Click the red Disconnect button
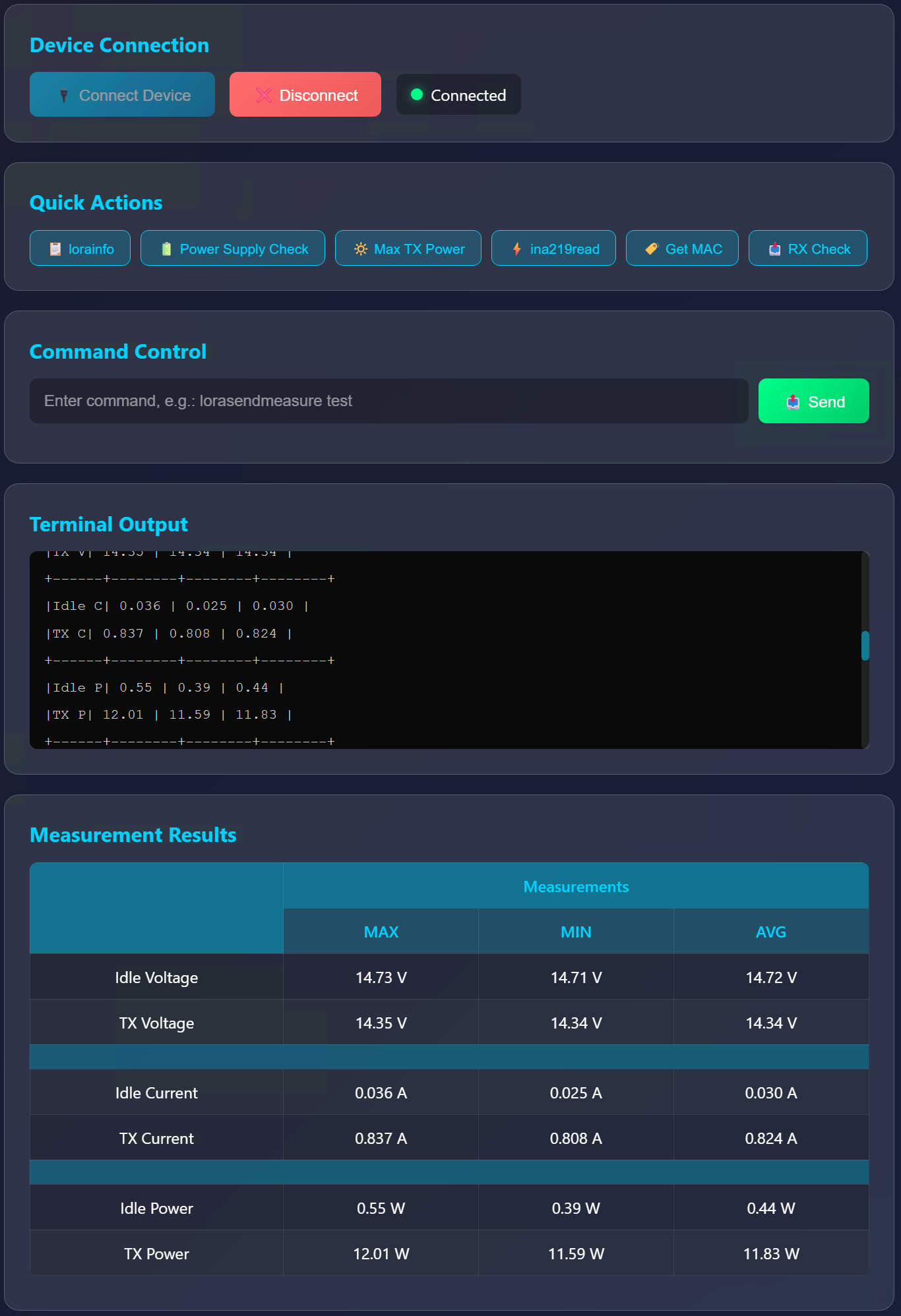Viewport: 901px width, 1316px height. pos(305,94)
